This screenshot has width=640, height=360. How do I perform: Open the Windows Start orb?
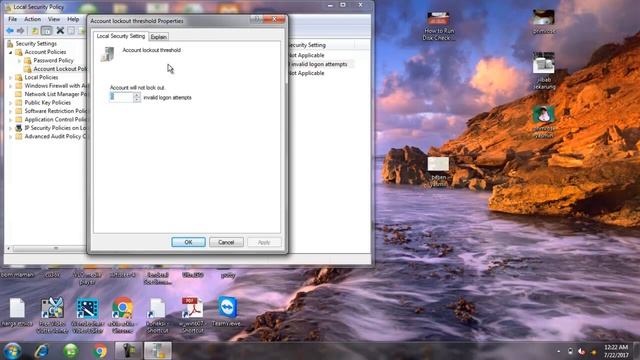(12, 351)
